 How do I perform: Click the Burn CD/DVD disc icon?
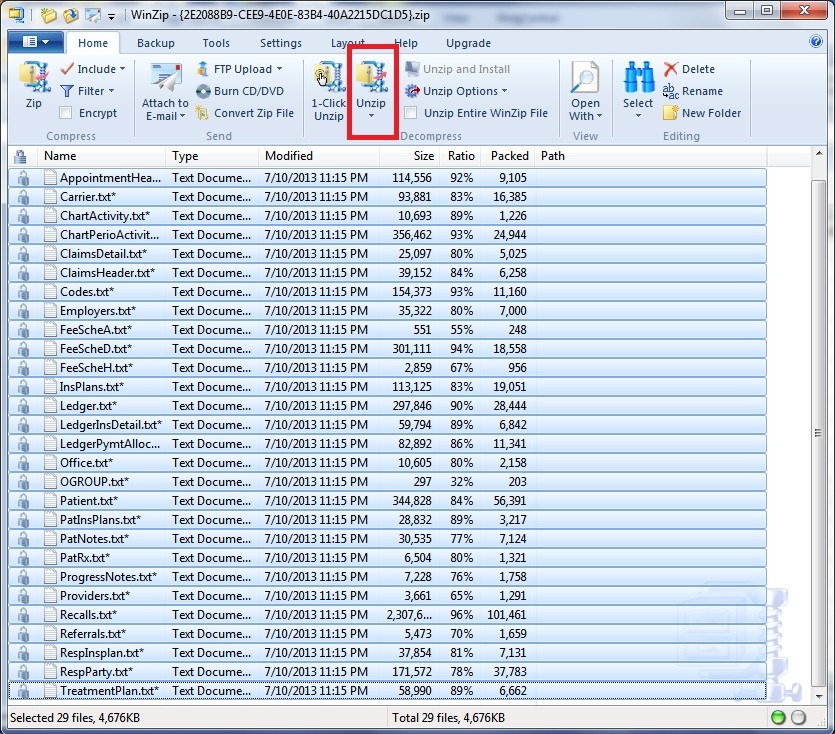coord(203,92)
